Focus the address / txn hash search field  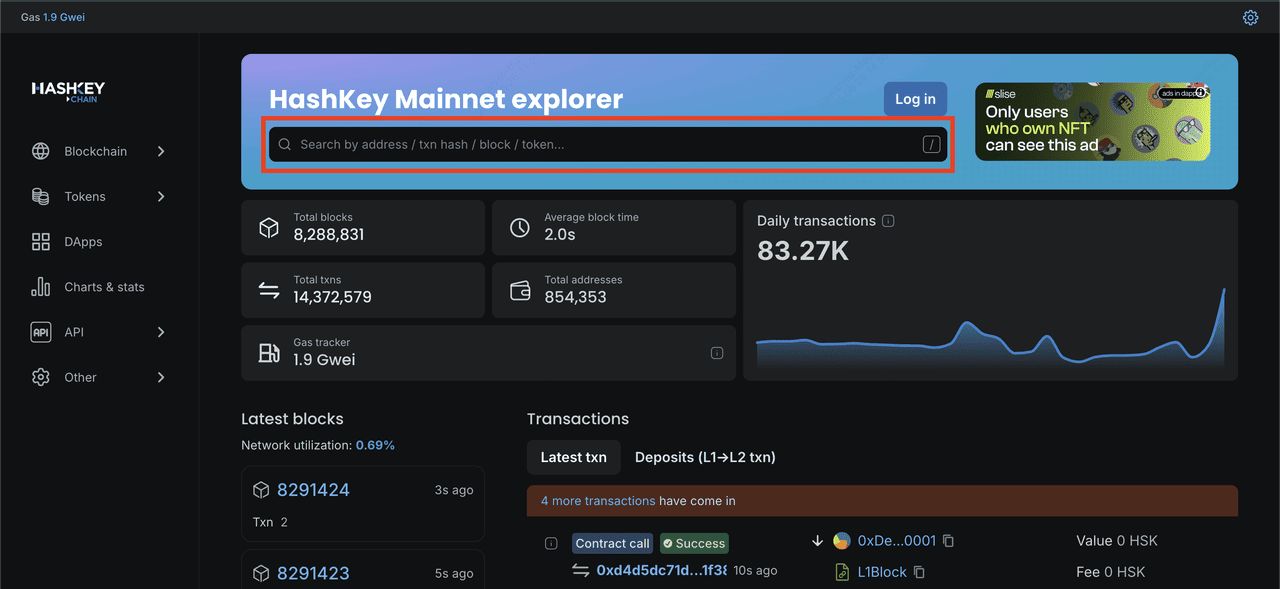pos(600,145)
